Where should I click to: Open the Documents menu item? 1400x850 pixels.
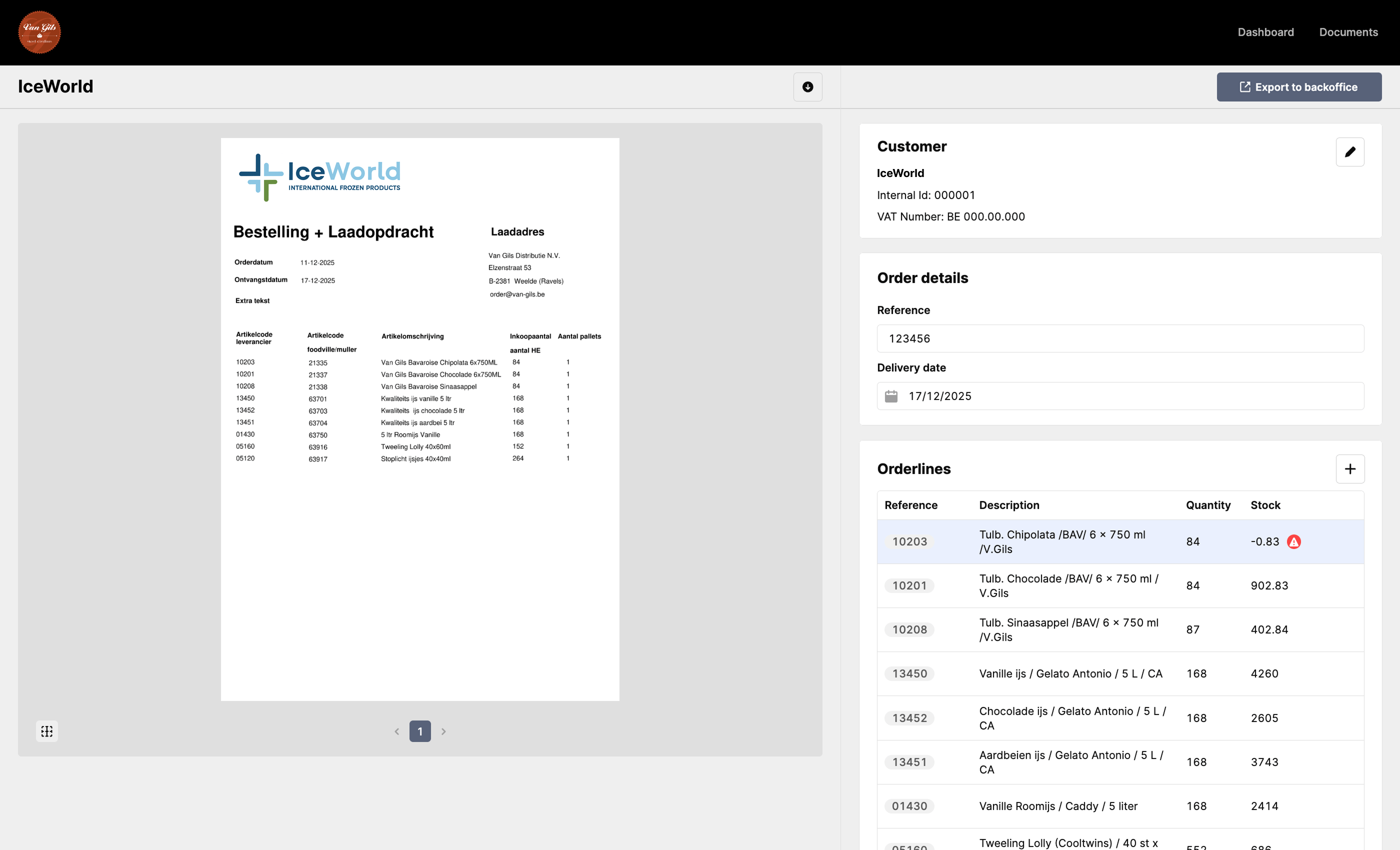(1347, 32)
